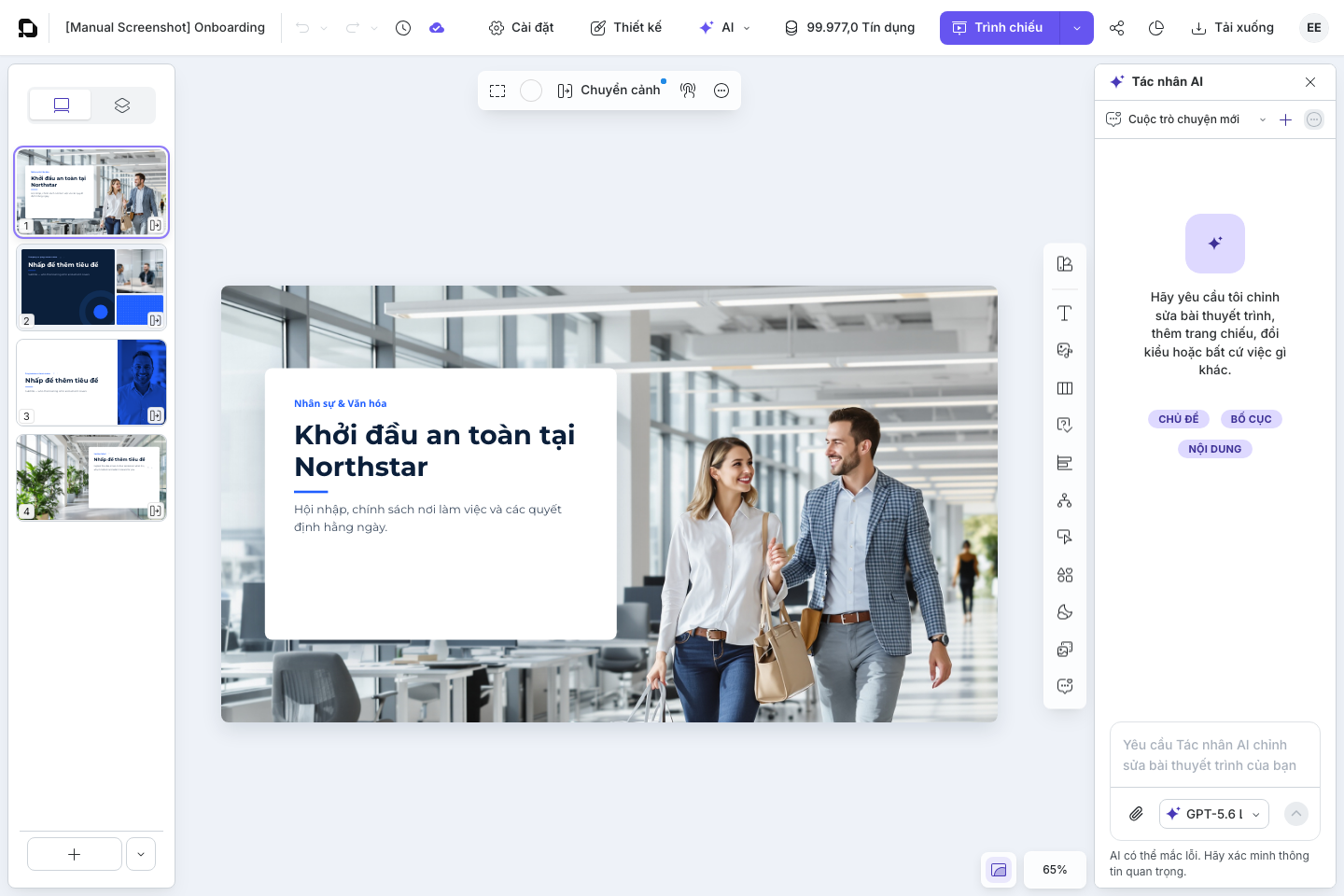
Task: Open the diagram tree insert tool
Action: [x=1064, y=500]
